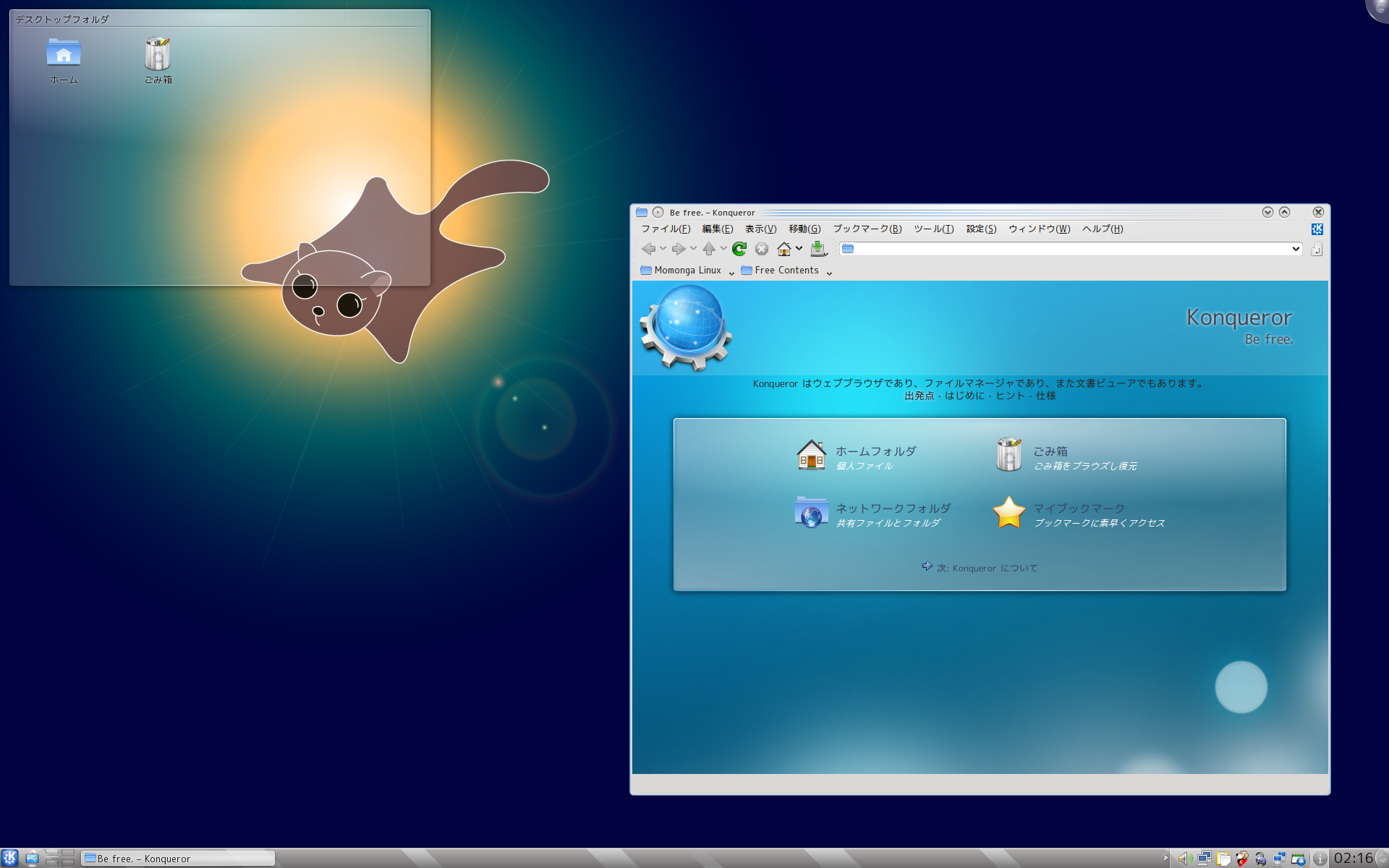This screenshot has width=1389, height=868.
Task: Open the 移動(G) menu
Action: pos(804,229)
